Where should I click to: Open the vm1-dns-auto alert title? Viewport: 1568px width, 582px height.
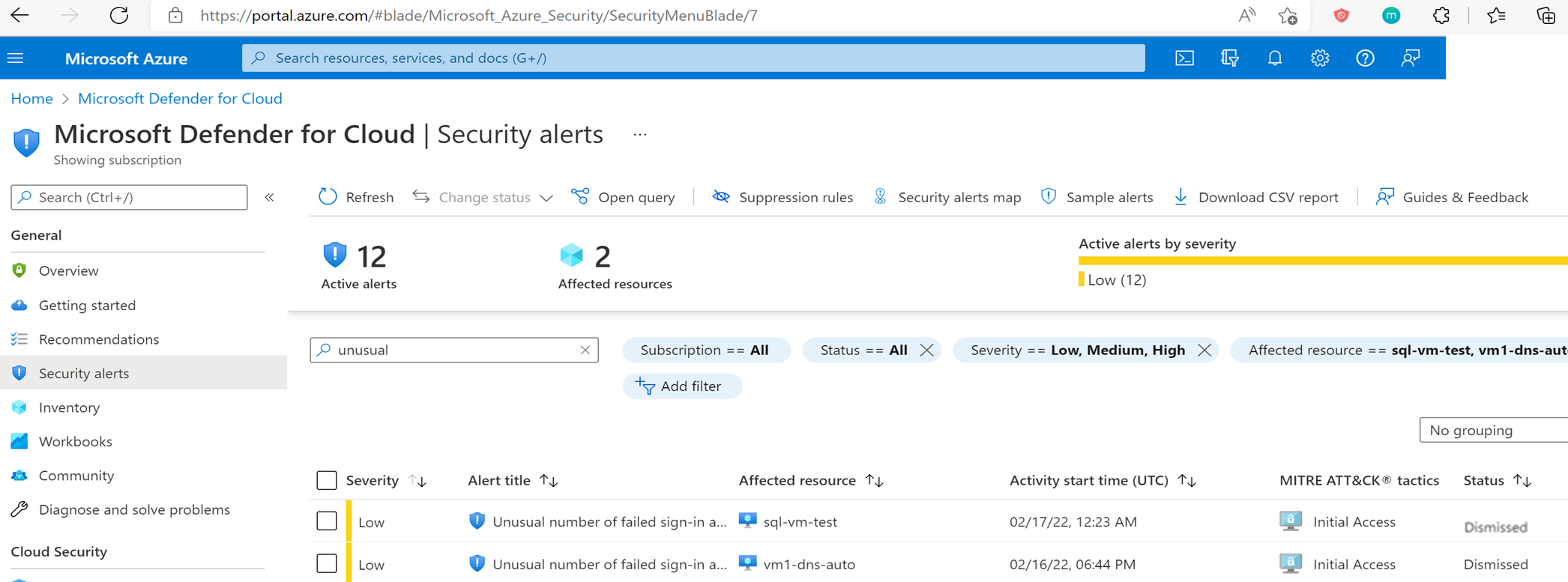pyautogui.click(x=609, y=564)
